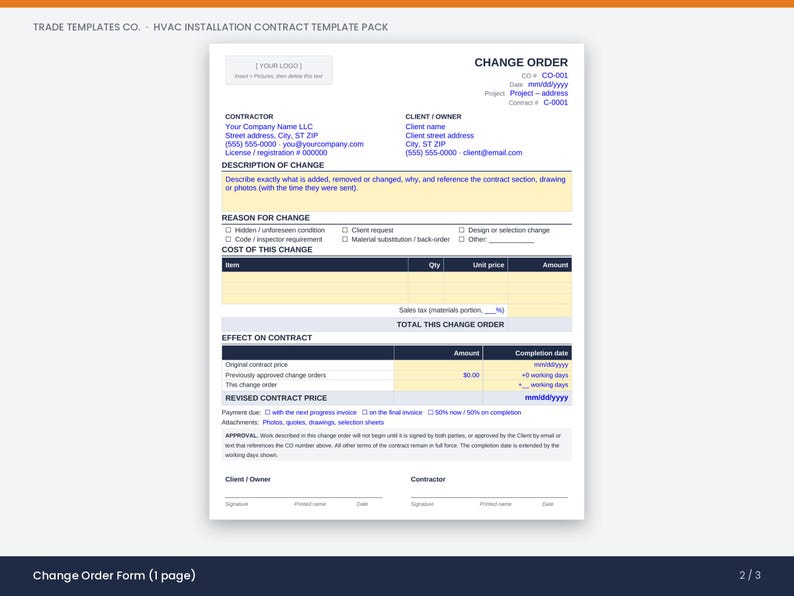Click the 'This change order' row label
The image size is (794, 596).
tap(251, 385)
